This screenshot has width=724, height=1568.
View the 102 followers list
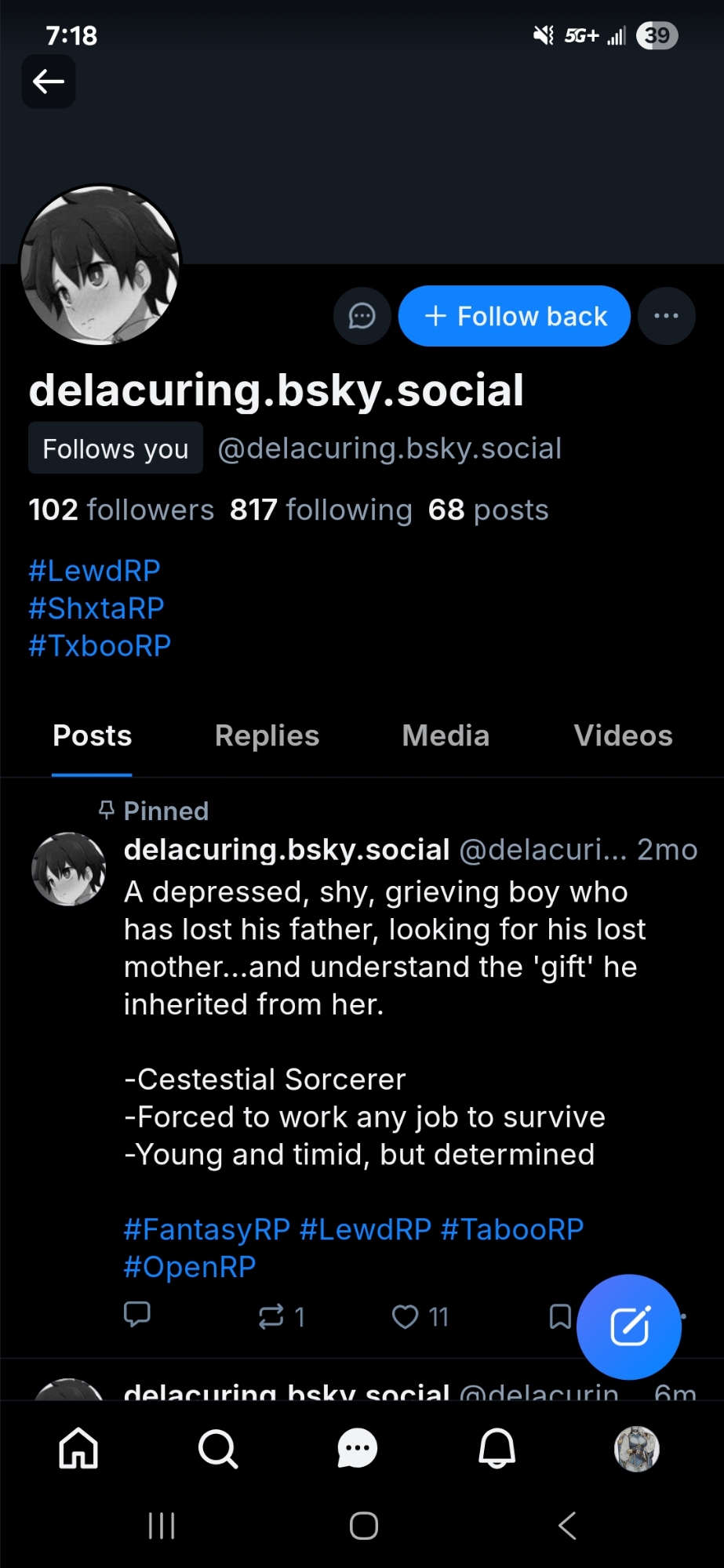[122, 510]
